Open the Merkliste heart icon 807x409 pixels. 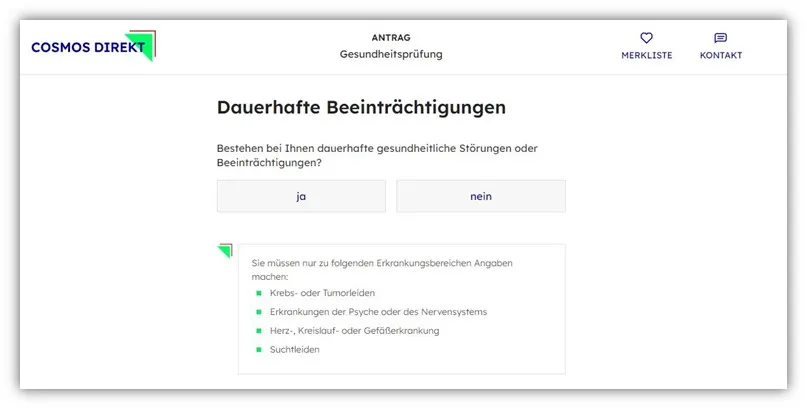click(x=646, y=38)
